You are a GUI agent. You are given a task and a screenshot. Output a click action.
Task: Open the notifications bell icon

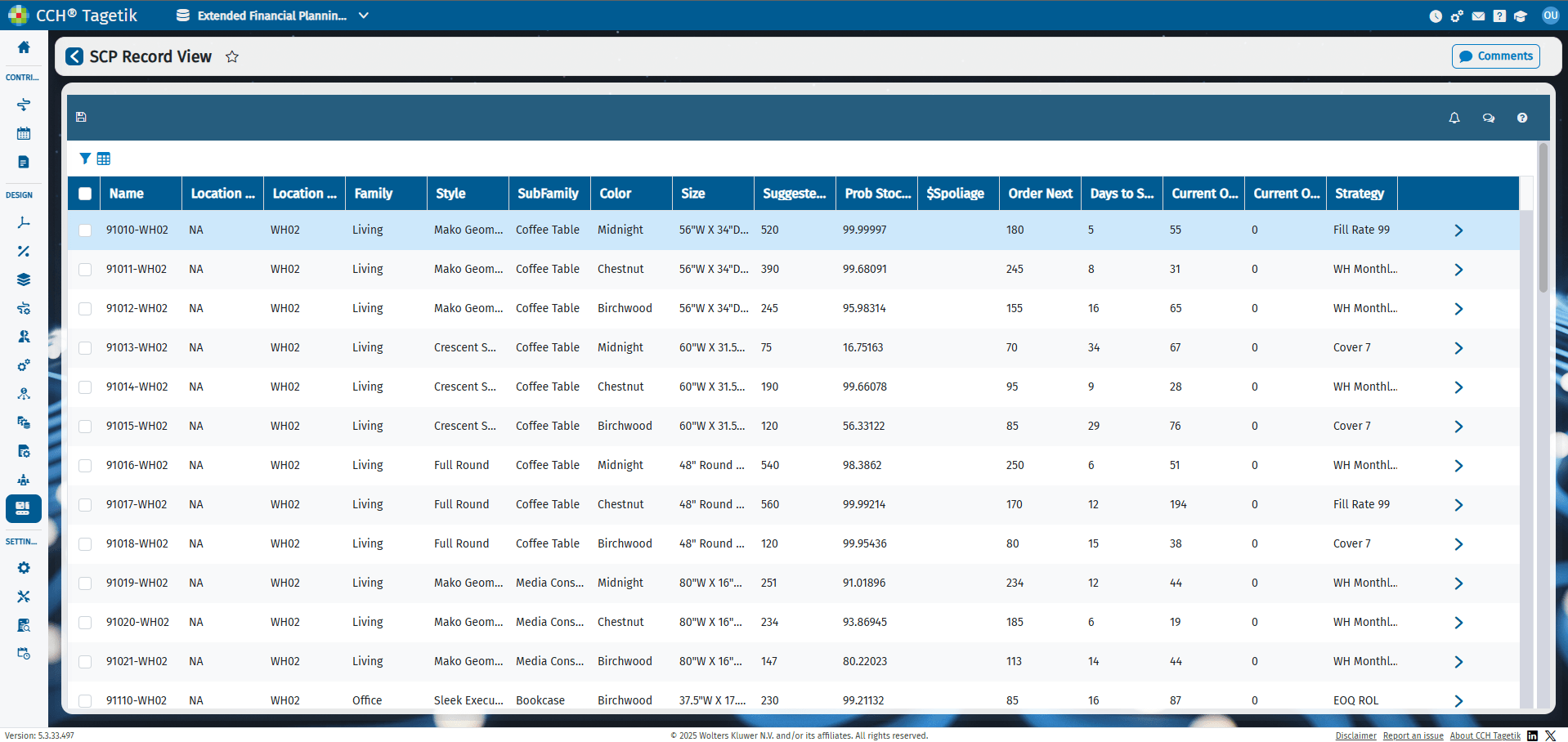1454,118
